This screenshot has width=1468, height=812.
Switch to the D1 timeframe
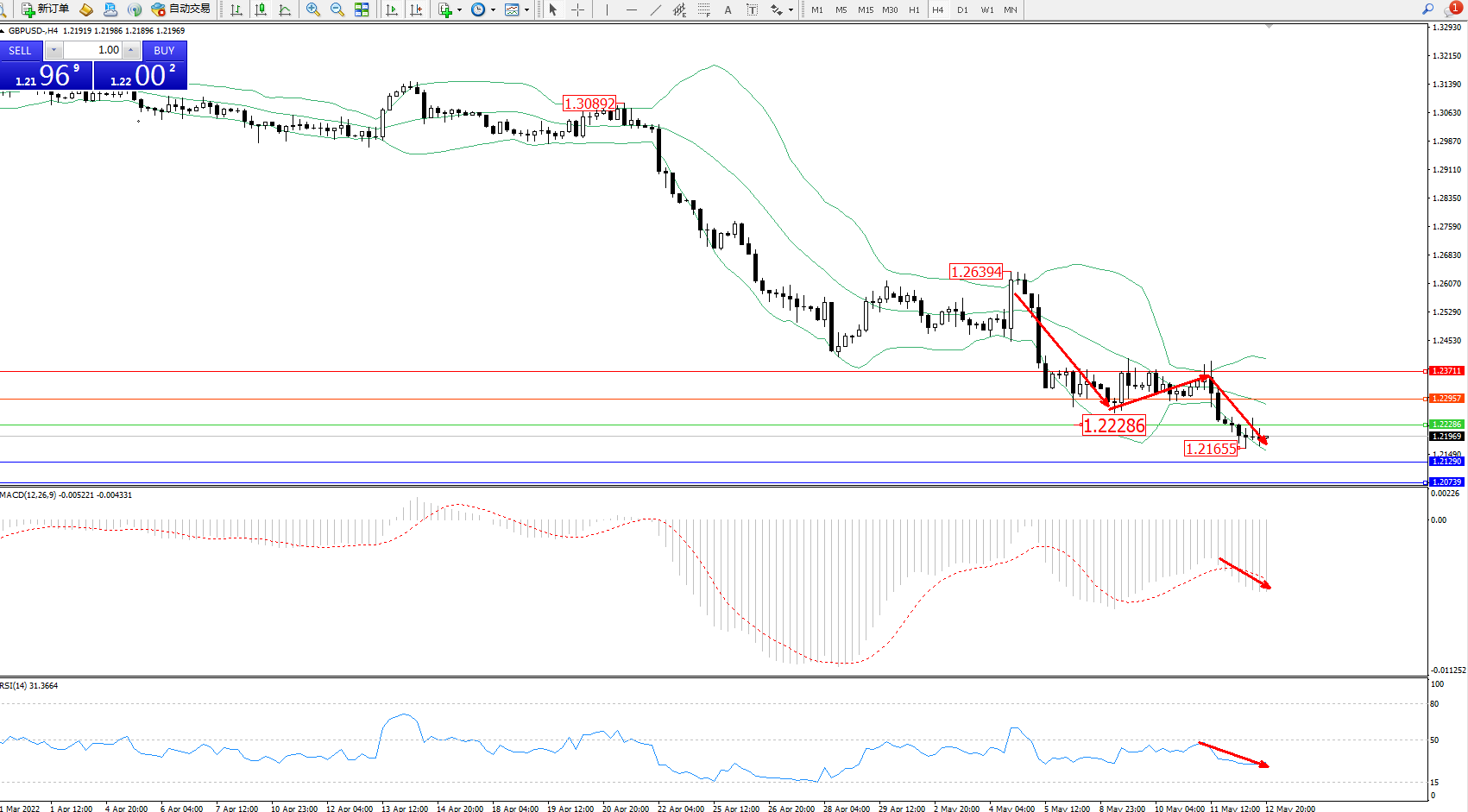(x=962, y=10)
